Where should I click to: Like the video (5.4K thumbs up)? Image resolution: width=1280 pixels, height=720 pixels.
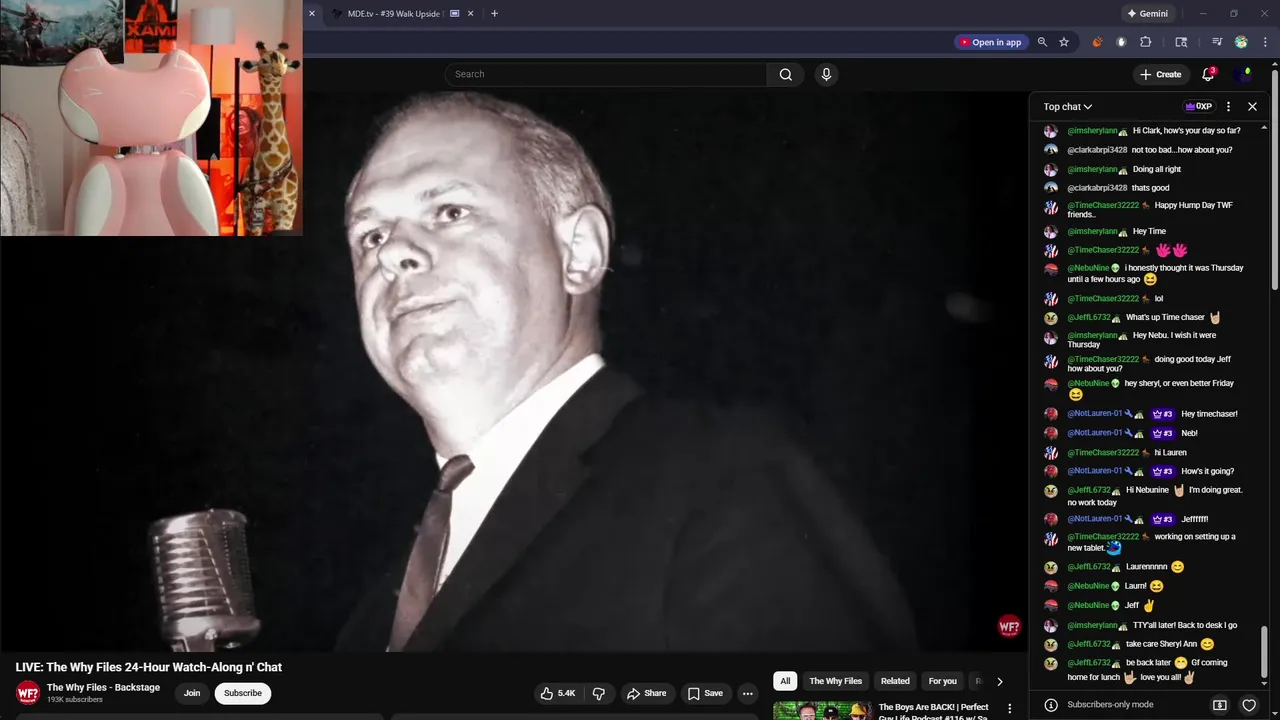(x=558, y=693)
